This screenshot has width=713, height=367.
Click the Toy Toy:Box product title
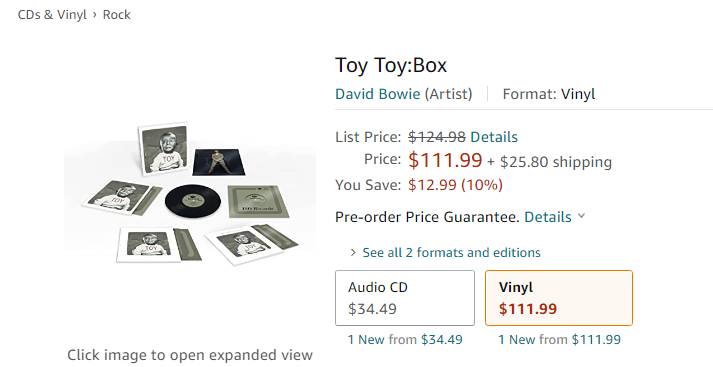tap(391, 65)
